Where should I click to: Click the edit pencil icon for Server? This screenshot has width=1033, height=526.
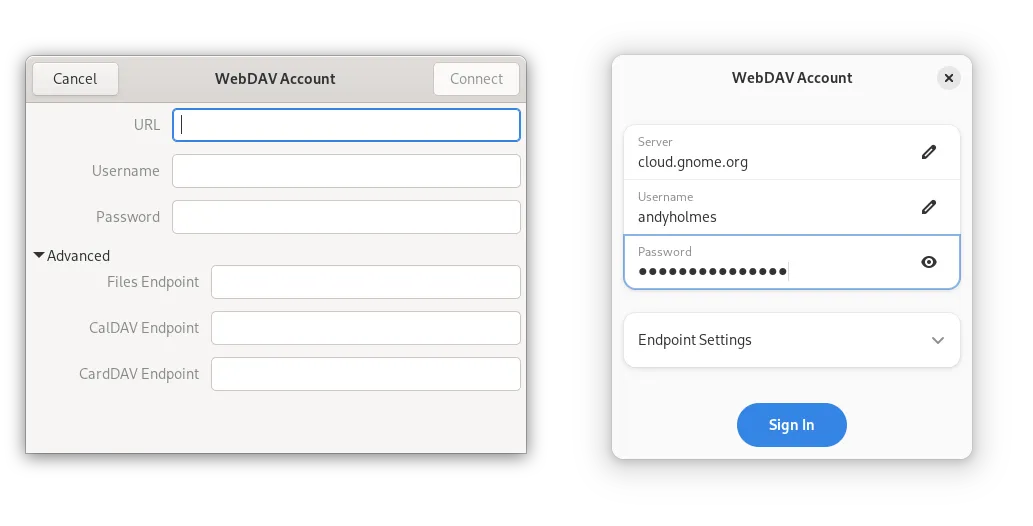[928, 152]
